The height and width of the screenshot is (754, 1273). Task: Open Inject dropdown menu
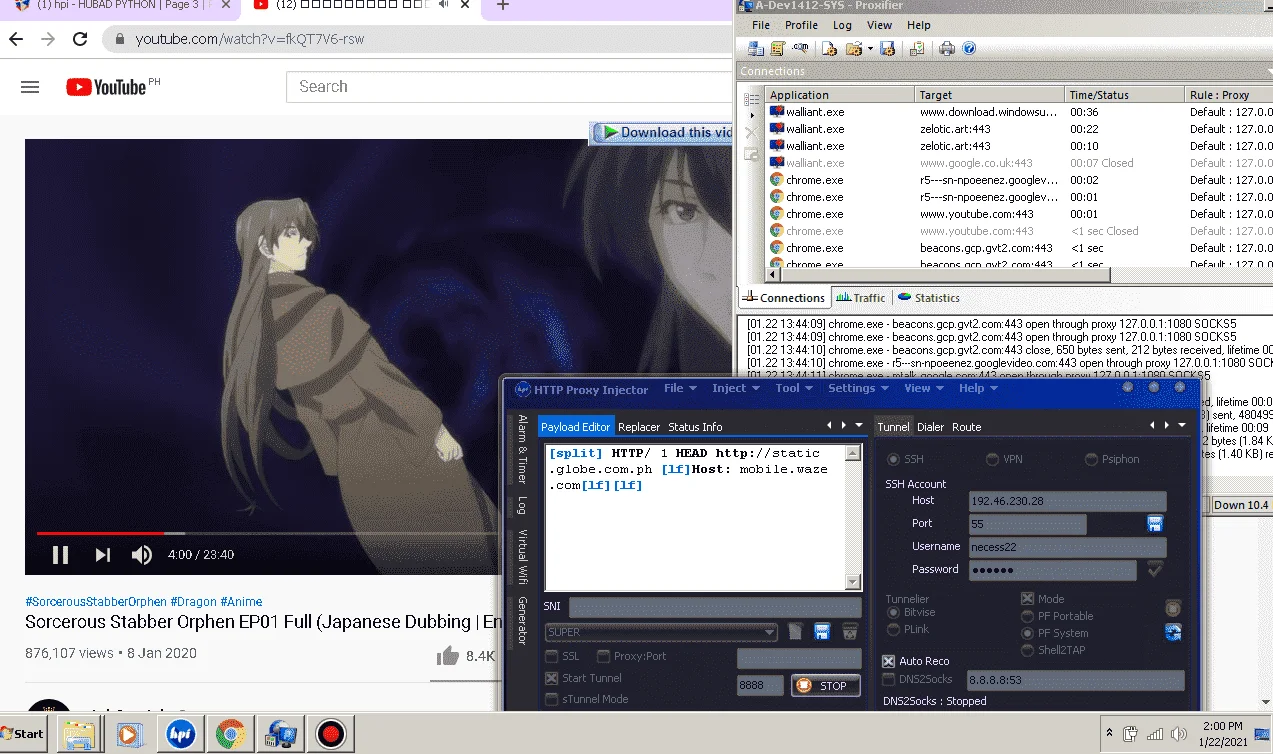[735, 388]
